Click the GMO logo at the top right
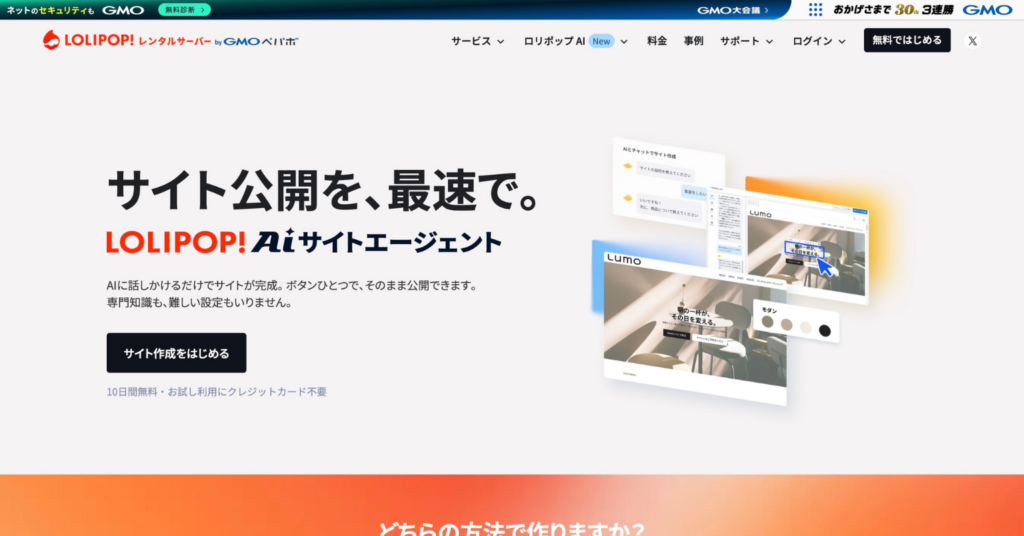Screen dimensions: 1024x536 tap(987, 10)
